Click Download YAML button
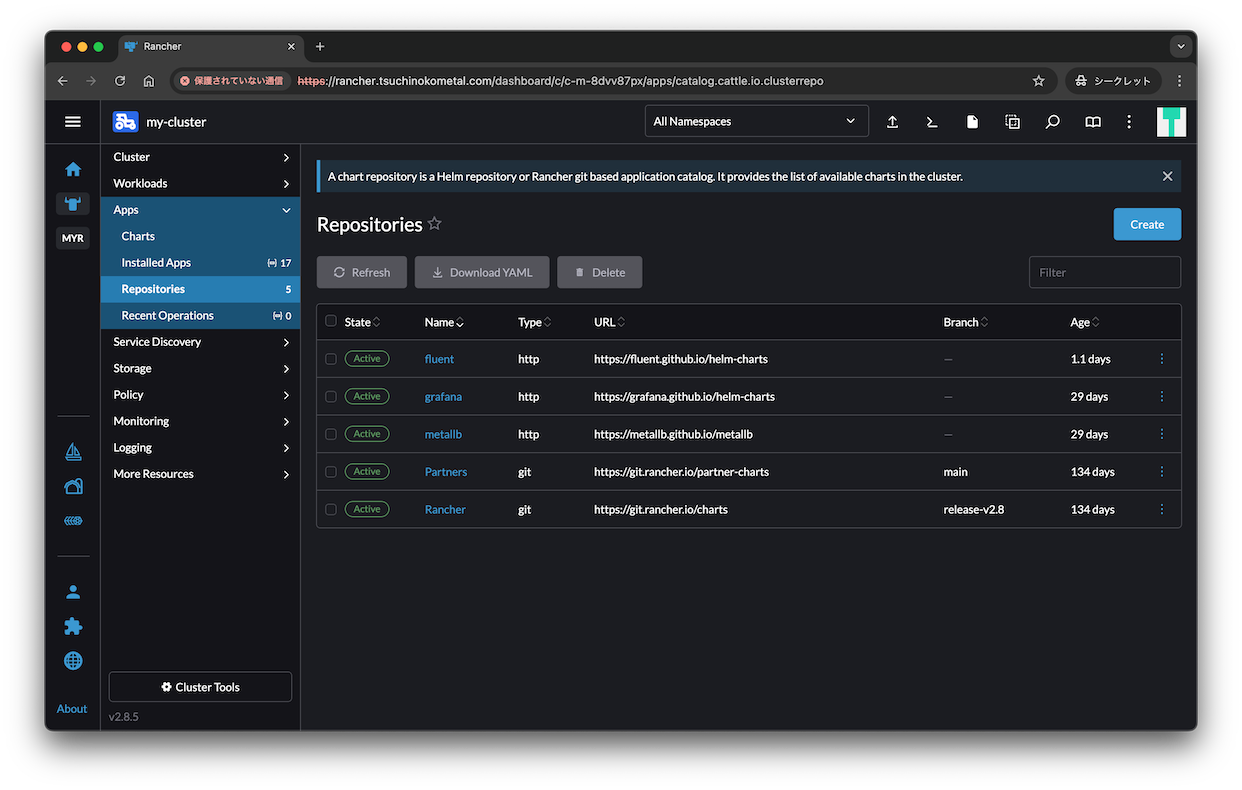Screen dimensions: 1242x790 point(482,272)
